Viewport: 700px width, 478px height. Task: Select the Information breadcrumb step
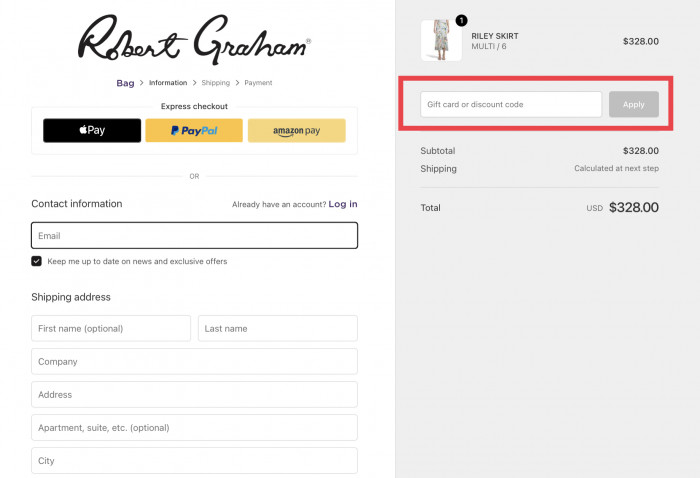168,83
